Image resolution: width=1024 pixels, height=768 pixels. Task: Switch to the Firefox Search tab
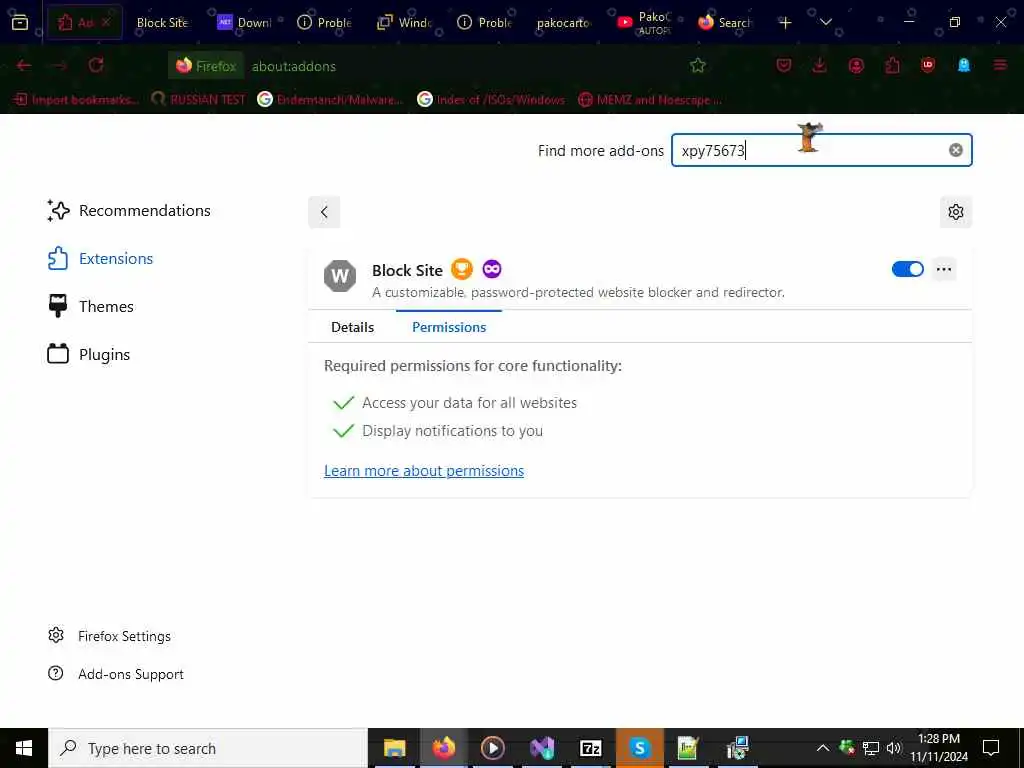[x=726, y=22]
